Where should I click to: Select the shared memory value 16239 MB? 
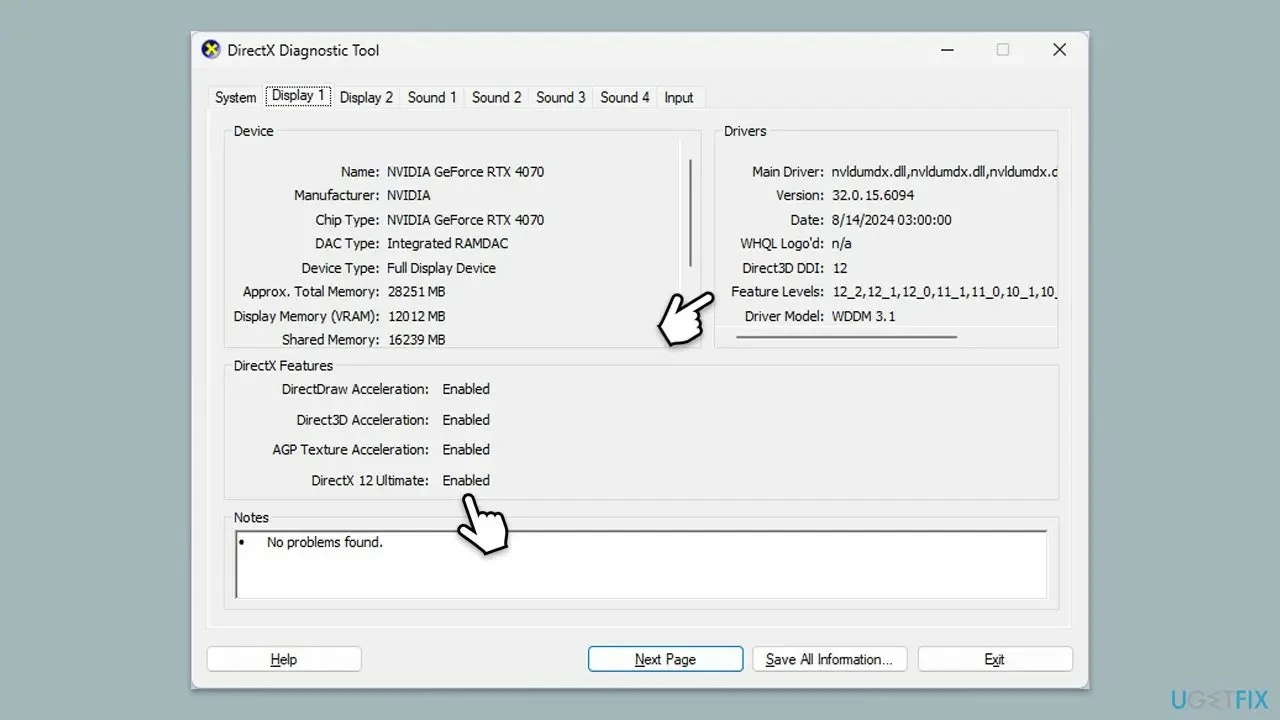coord(416,340)
